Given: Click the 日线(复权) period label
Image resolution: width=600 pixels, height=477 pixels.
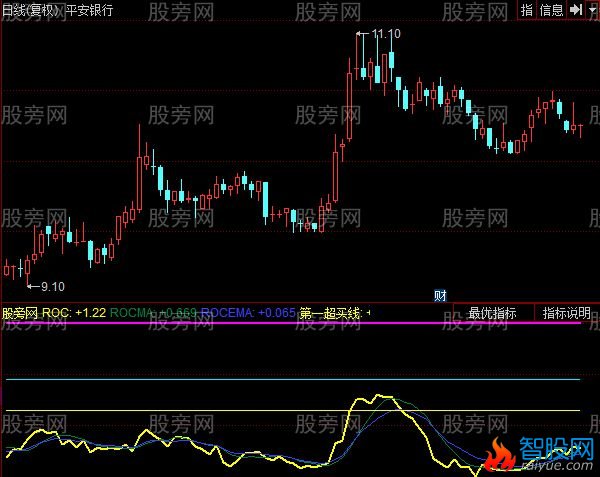Looking at the screenshot, I should point(31,10).
